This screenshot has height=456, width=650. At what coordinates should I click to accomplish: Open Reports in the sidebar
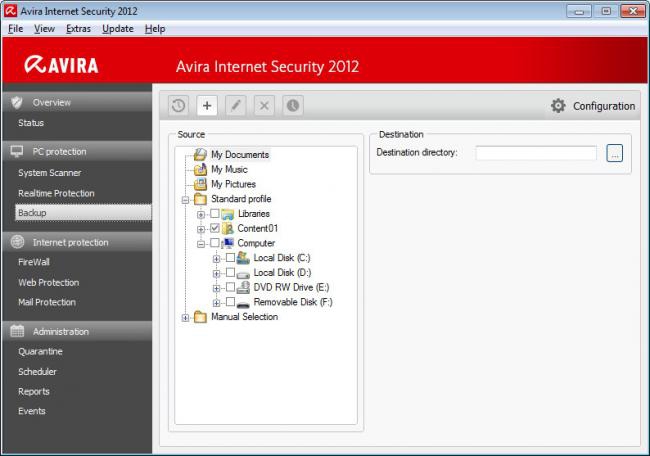[34, 391]
